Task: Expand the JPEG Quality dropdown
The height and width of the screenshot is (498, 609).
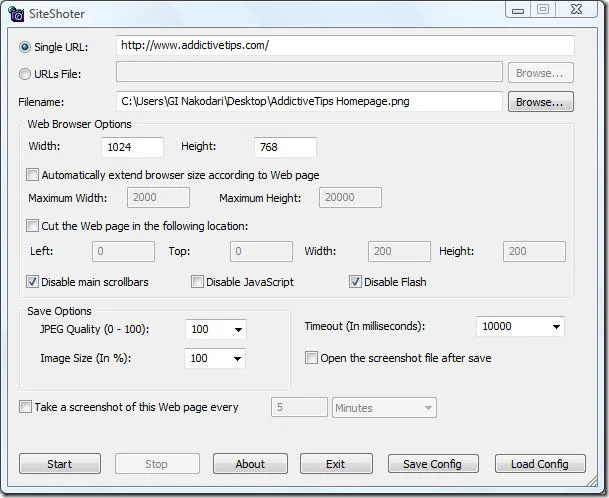Action: 238,329
